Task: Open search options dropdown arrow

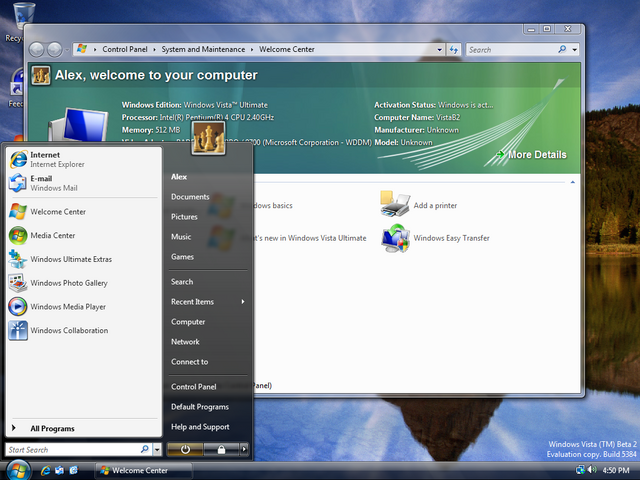Action: pyautogui.click(x=574, y=50)
